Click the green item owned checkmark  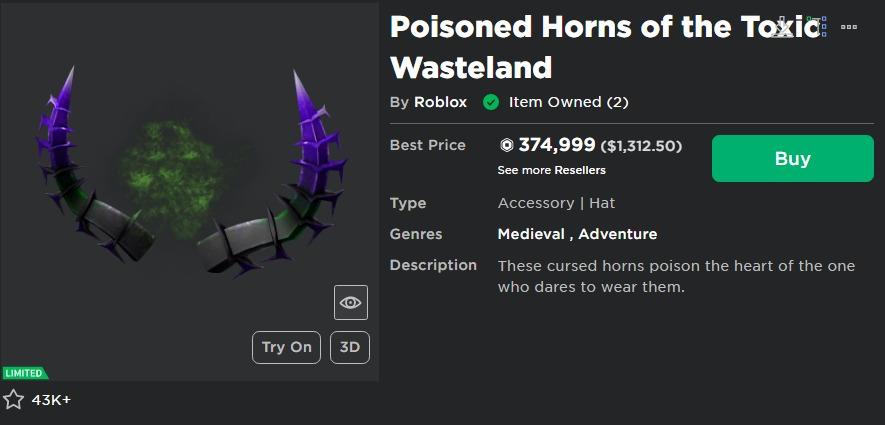pos(491,102)
